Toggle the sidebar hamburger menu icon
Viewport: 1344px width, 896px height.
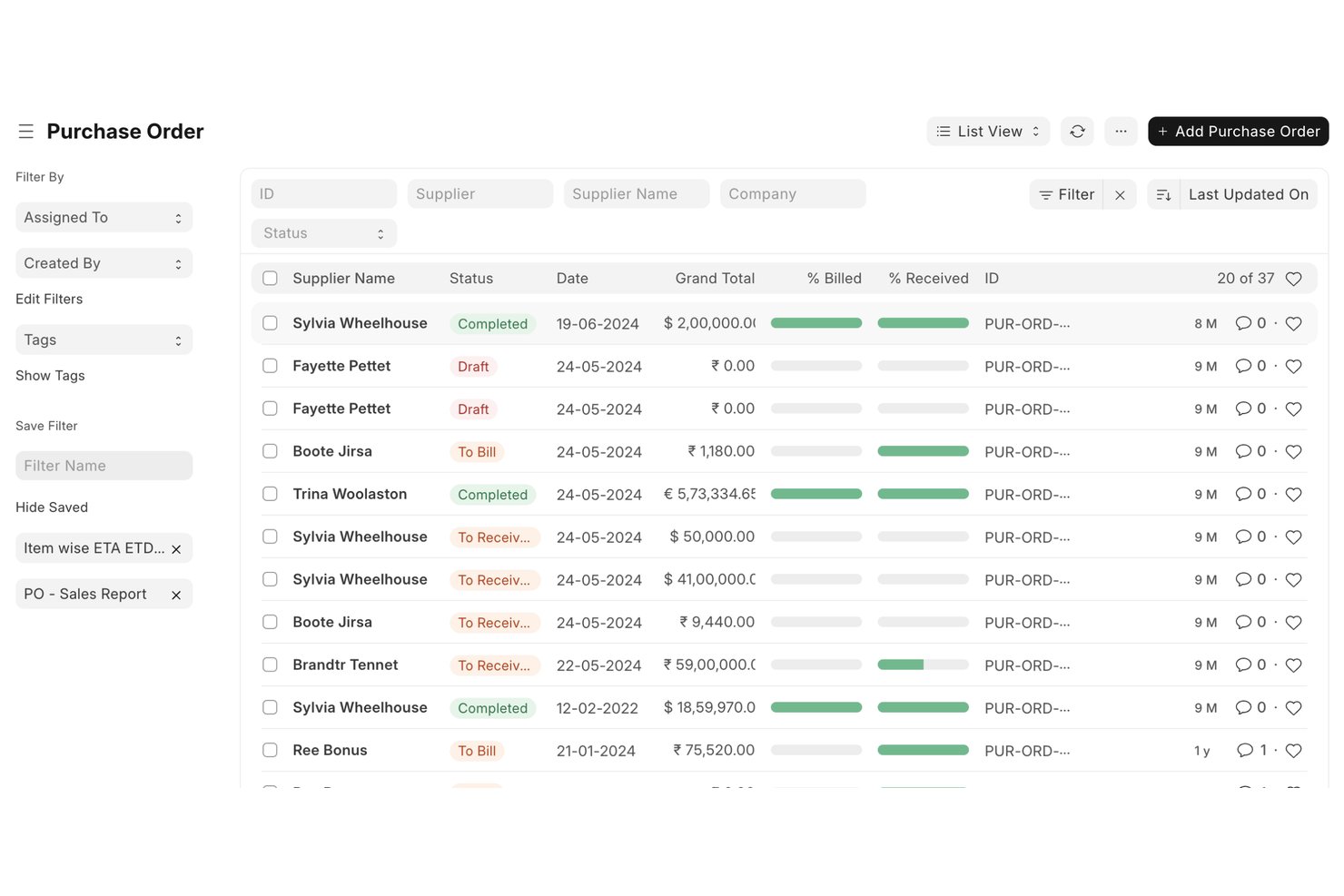pyautogui.click(x=26, y=132)
